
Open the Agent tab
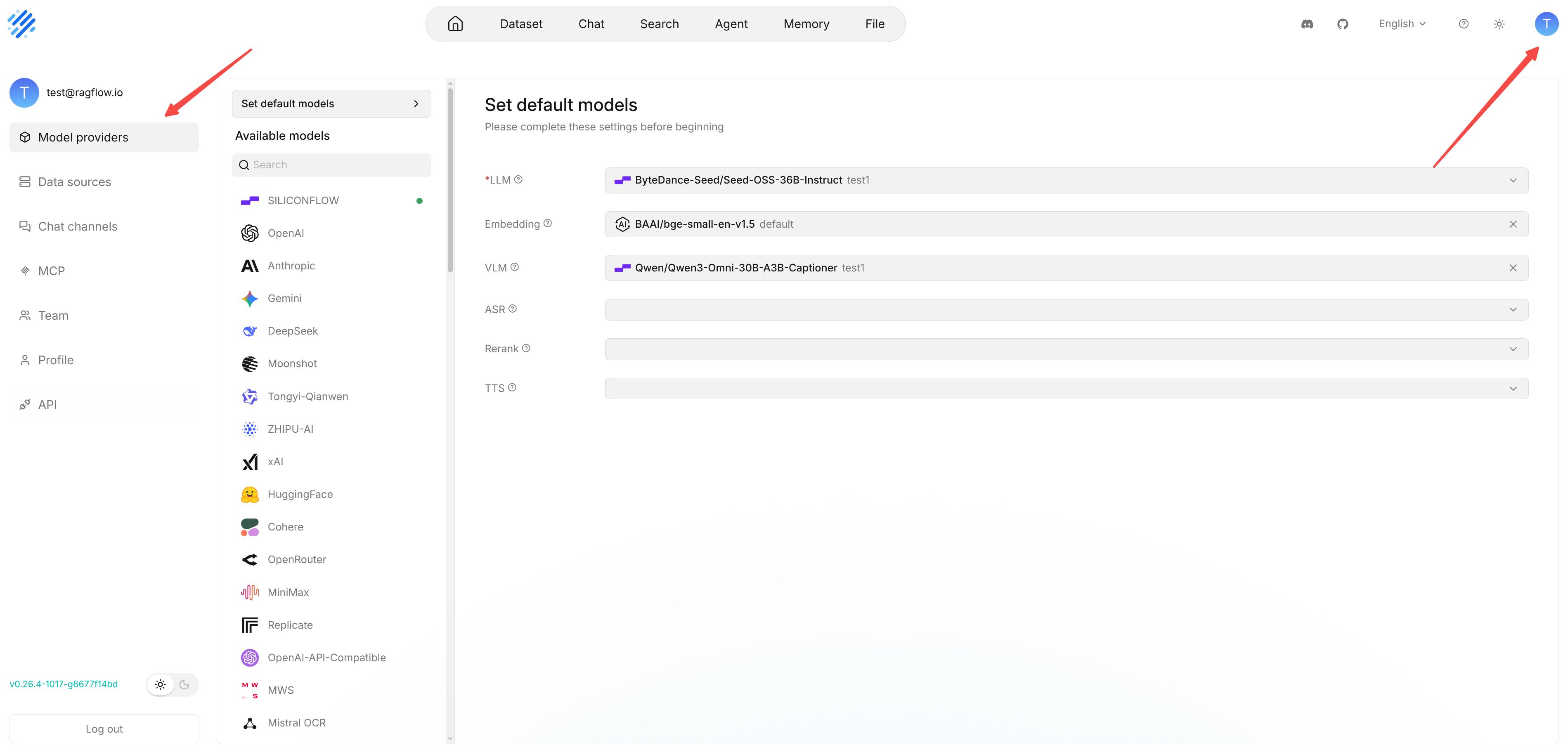coord(731,24)
